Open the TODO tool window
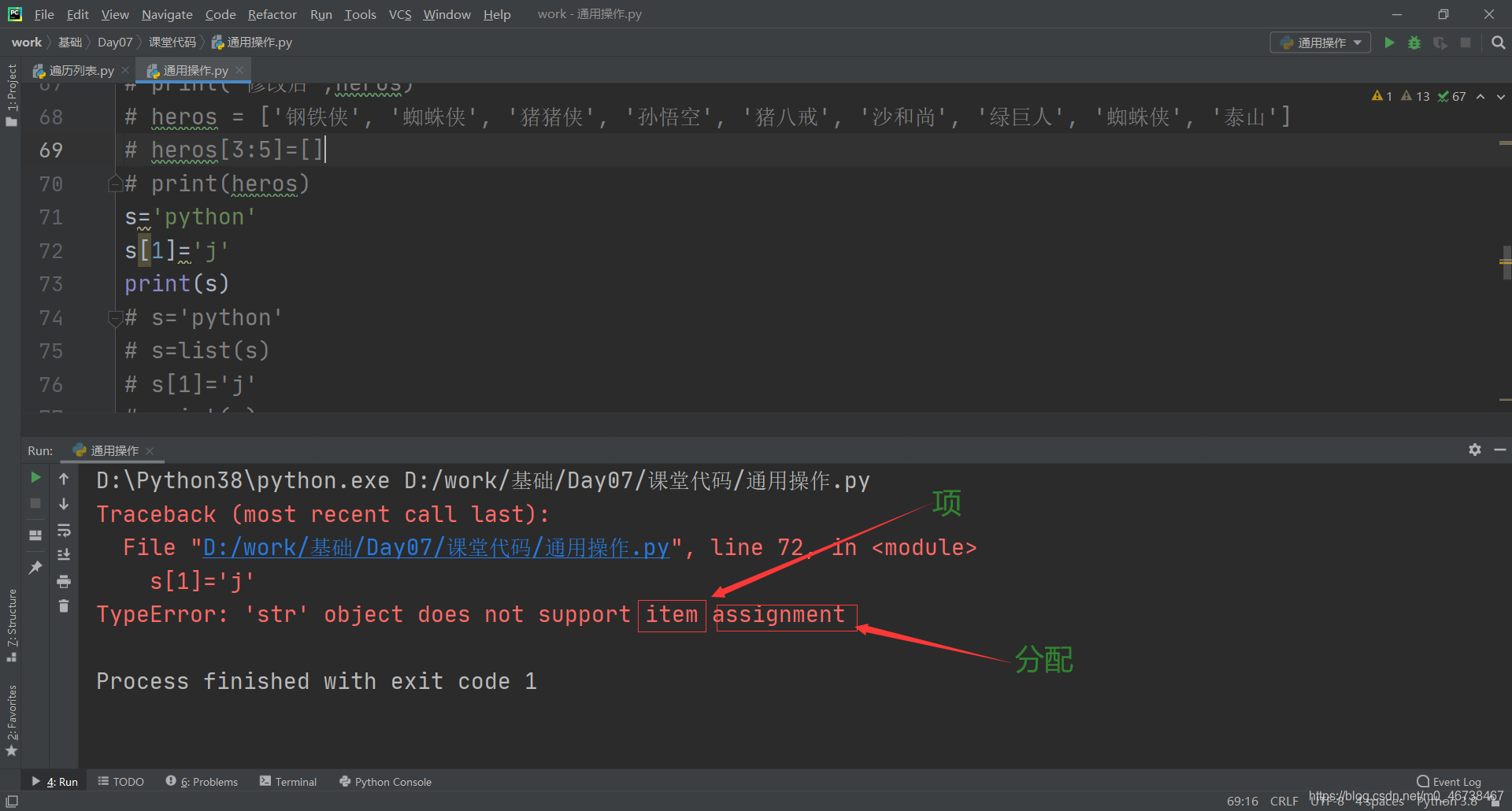The width and height of the screenshot is (1512, 811). 120,781
